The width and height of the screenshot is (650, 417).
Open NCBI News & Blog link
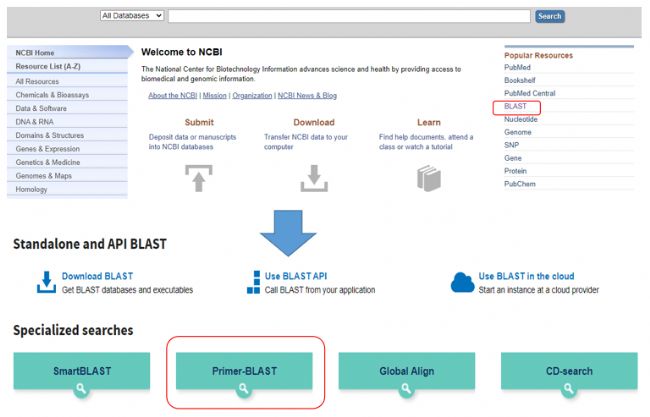coord(307,95)
